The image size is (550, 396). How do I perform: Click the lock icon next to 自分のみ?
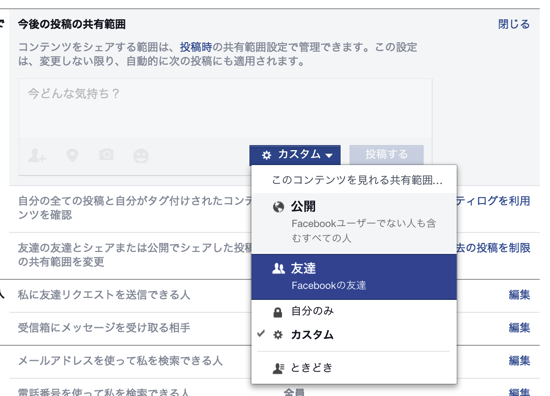pyautogui.click(x=278, y=312)
